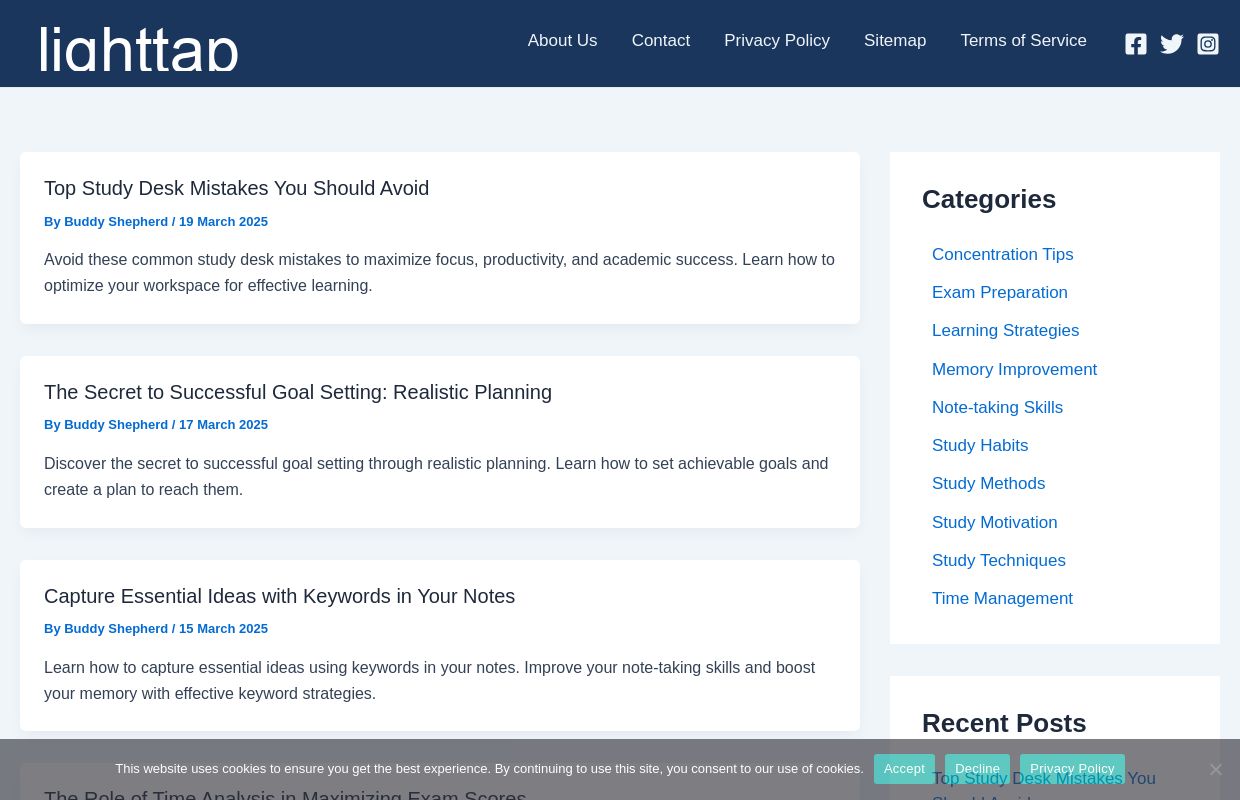The image size is (1240, 800).
Task: Open Buddy Shepherd author link on 15 March post
Action: (116, 629)
